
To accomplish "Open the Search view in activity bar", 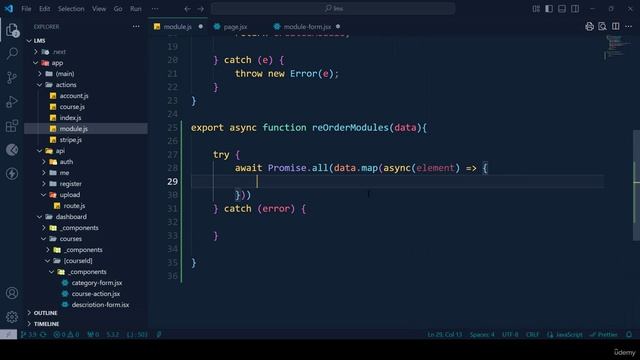I will (x=12, y=53).
